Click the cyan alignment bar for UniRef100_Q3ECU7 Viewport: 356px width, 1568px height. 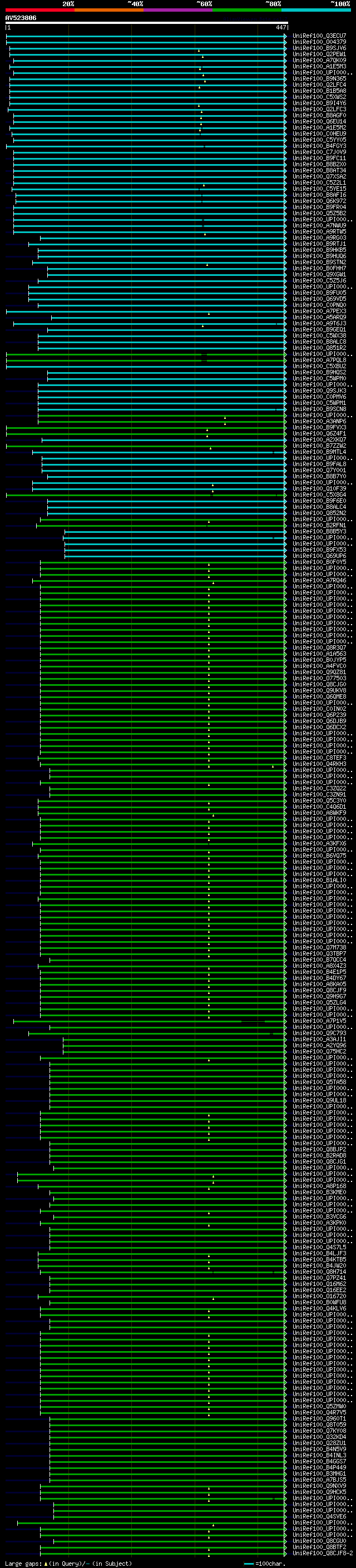click(146, 36)
